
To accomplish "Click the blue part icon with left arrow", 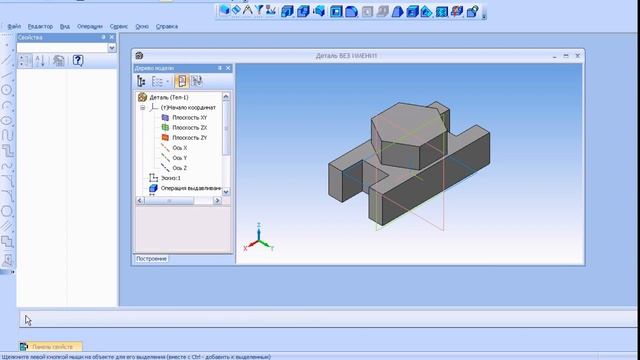I will [319, 11].
